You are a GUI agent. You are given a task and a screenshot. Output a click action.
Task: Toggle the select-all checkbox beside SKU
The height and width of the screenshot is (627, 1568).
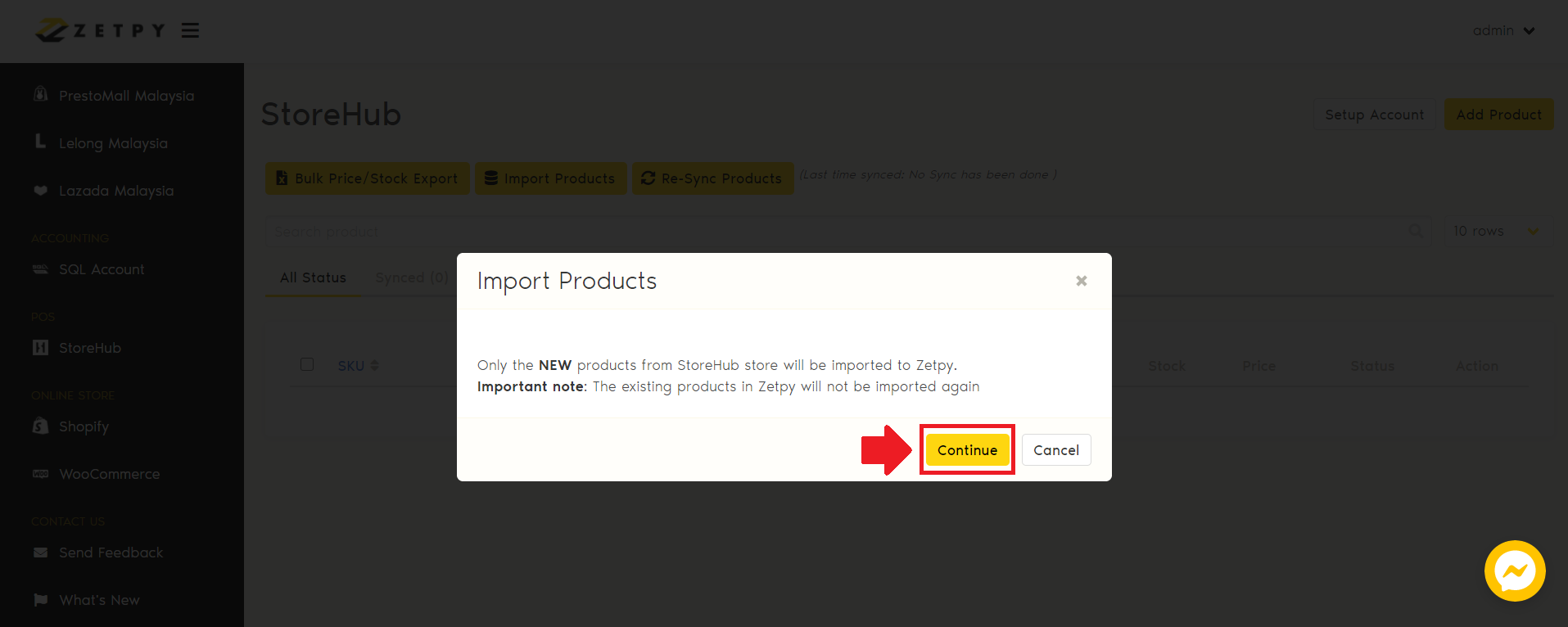point(307,364)
